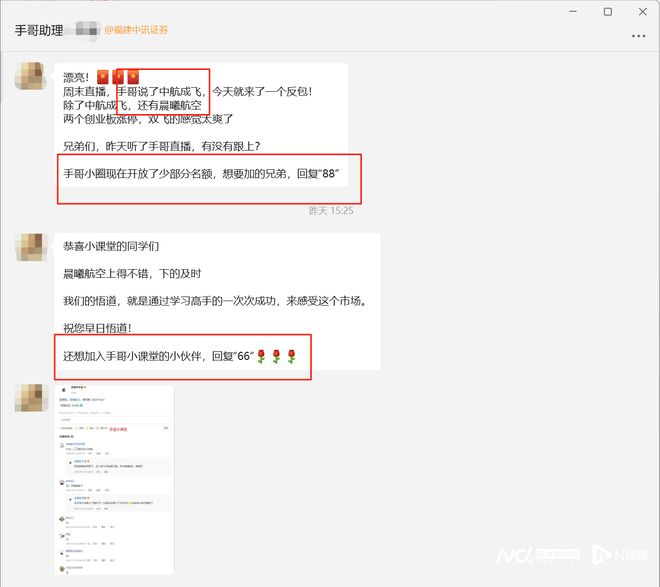The height and width of the screenshot is (587, 660).
Task: Click the 手哥助理 chat title
Action: [39, 30]
